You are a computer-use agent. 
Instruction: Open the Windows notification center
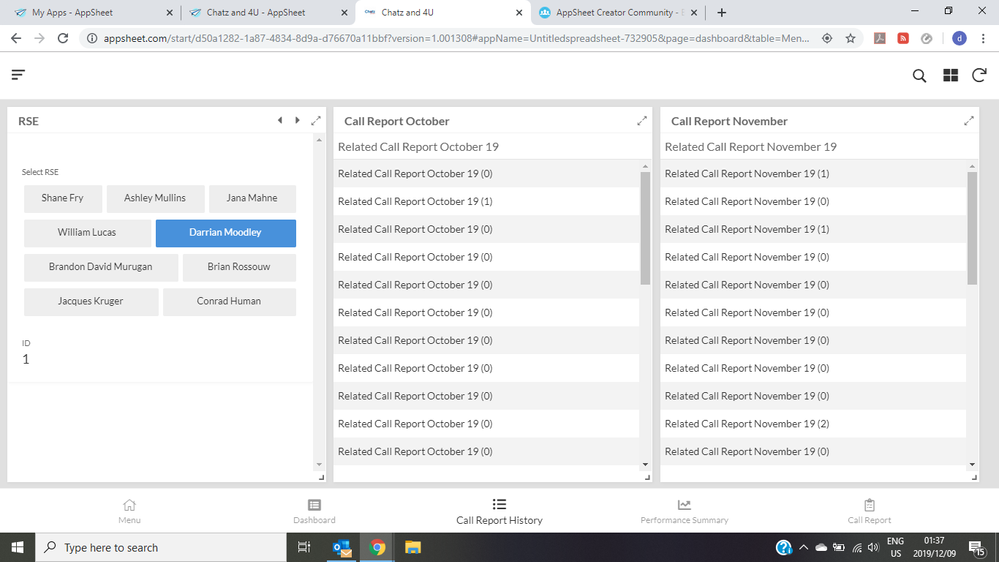pos(977,547)
